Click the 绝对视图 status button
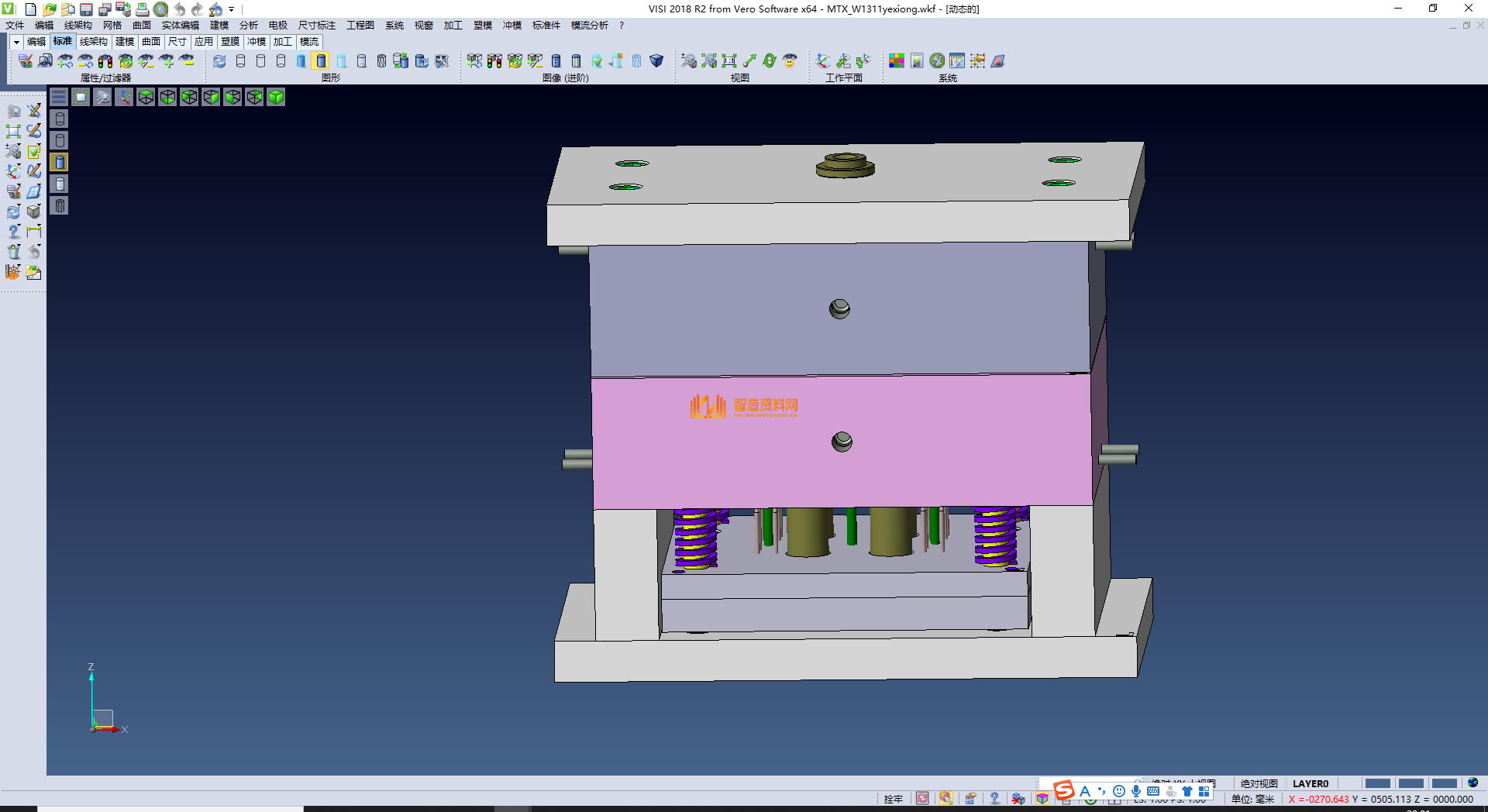Viewport: 1488px width, 812px height. tap(1259, 783)
